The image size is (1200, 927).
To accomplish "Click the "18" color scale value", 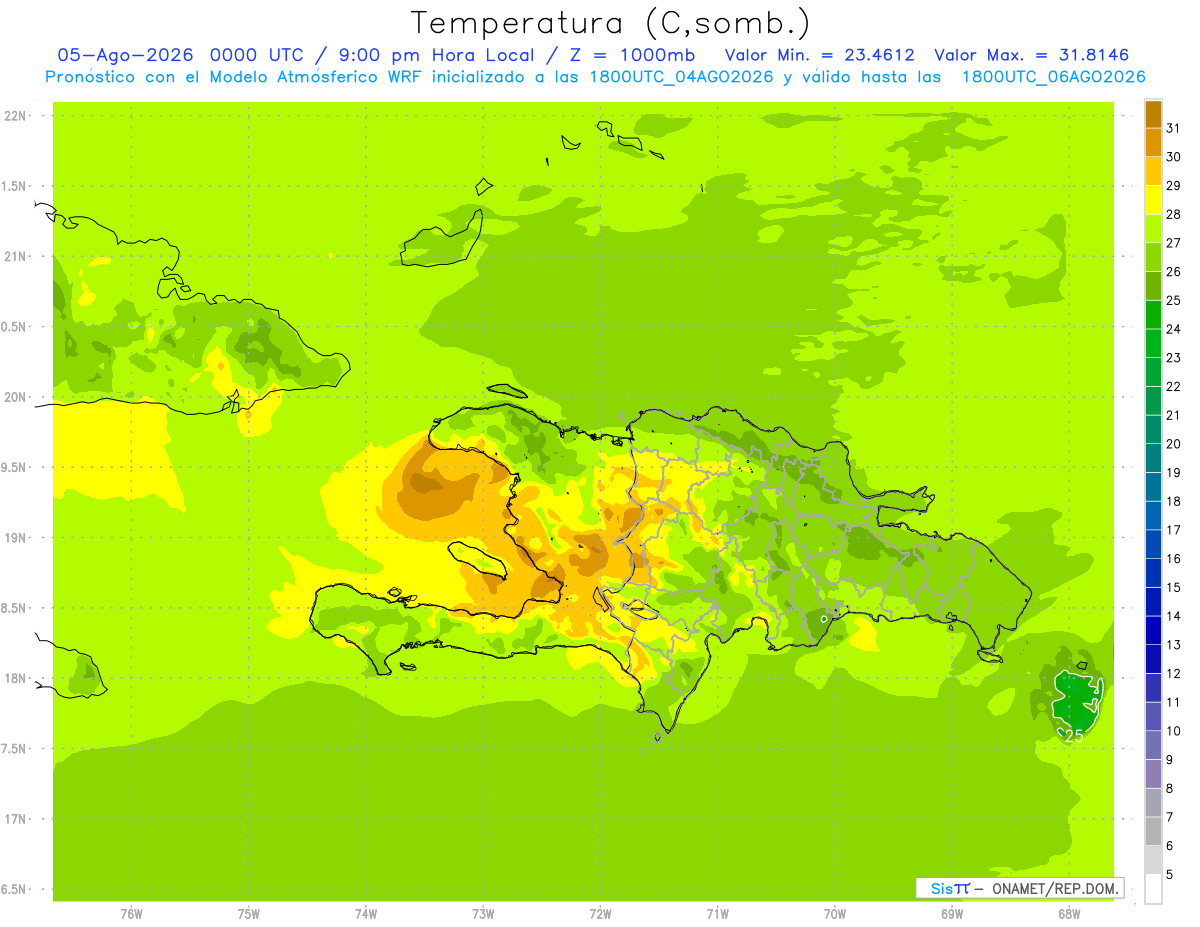I will click(x=1174, y=501).
